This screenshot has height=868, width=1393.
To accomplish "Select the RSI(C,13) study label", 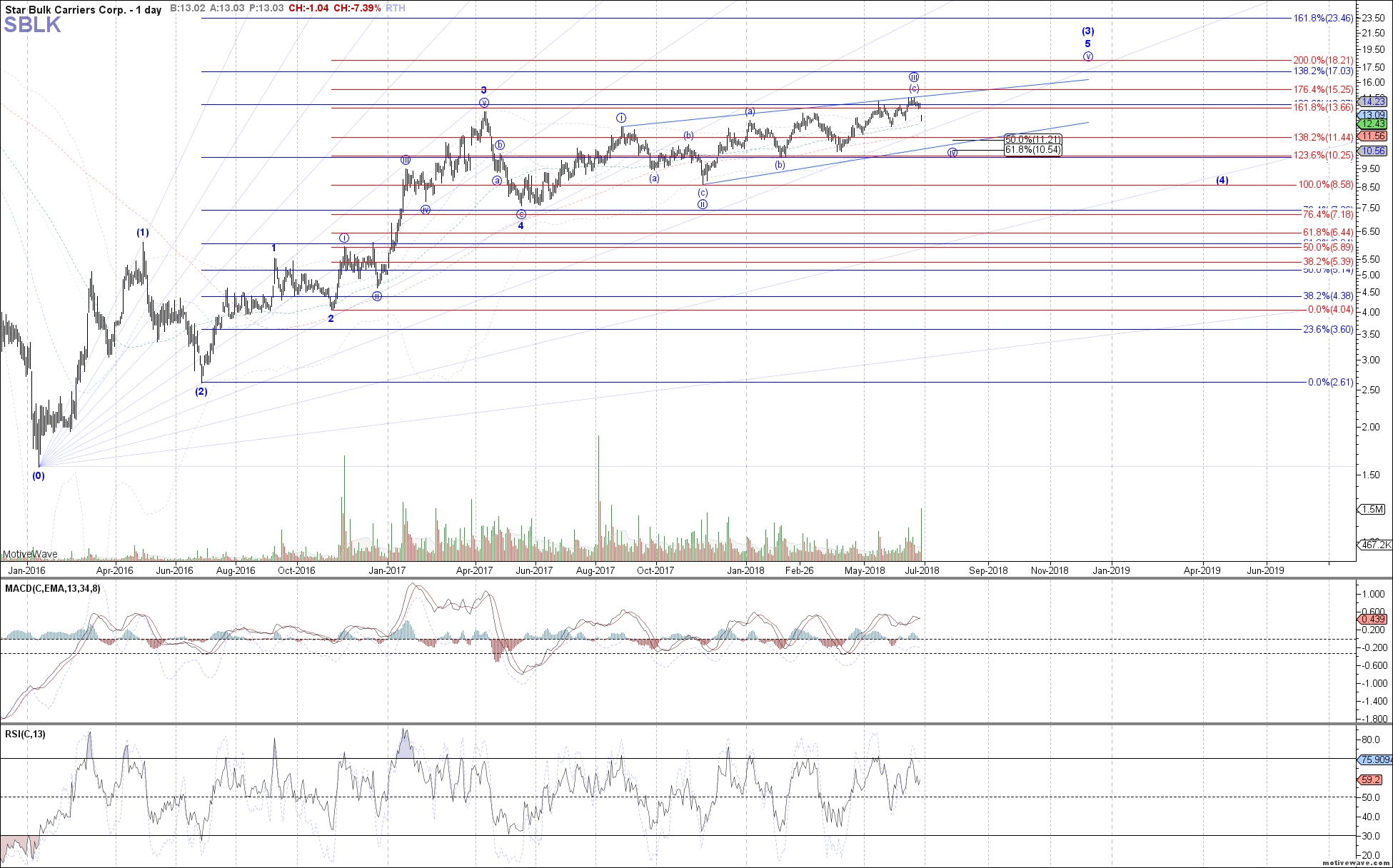I will pos(25,734).
